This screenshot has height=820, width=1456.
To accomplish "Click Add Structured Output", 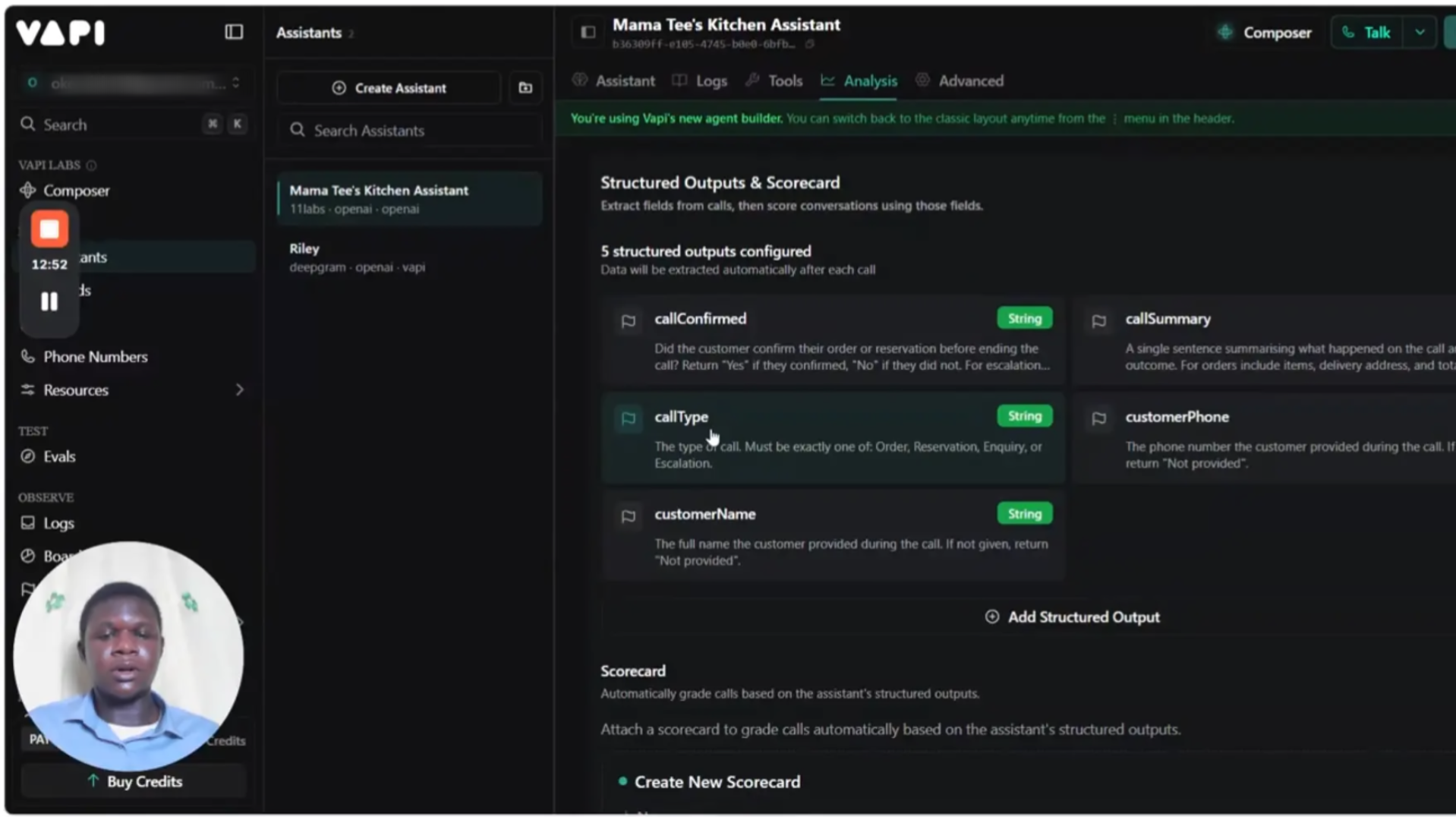I will click(1073, 617).
